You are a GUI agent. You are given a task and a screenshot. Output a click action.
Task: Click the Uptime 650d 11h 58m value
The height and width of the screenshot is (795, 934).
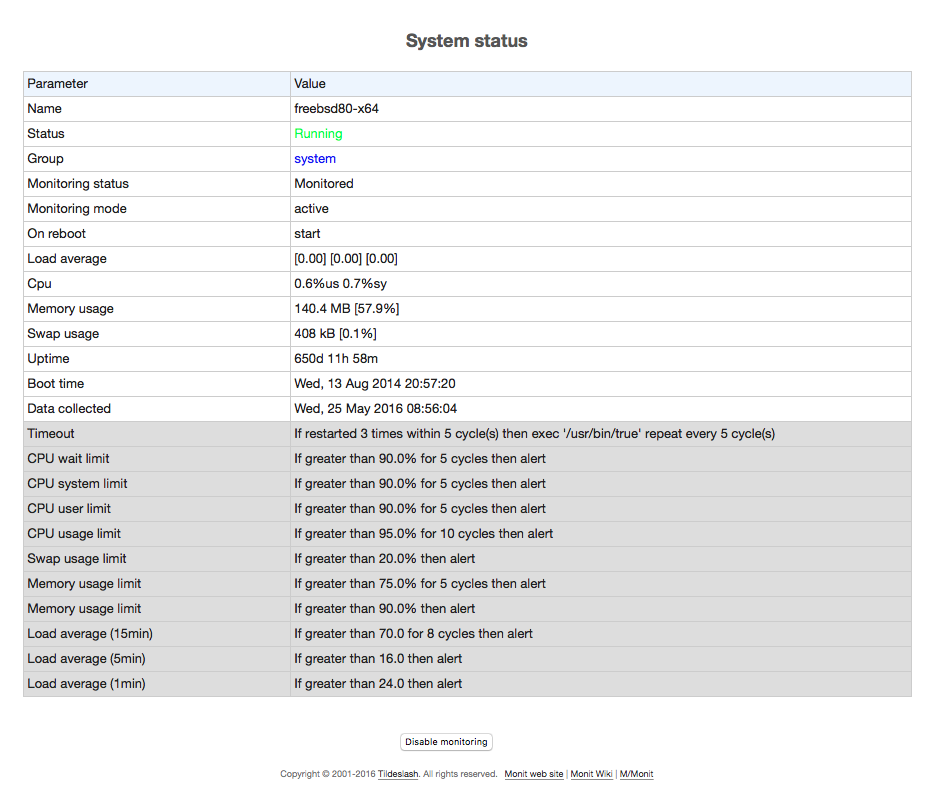[336, 358]
